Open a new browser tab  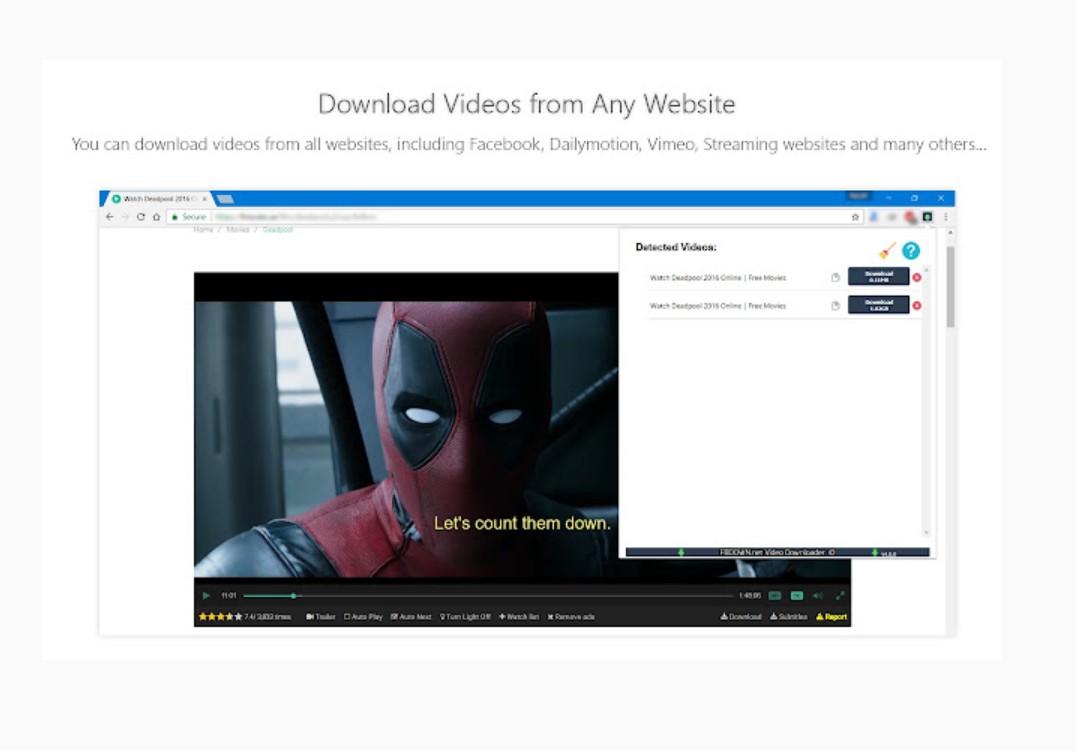click(x=225, y=199)
